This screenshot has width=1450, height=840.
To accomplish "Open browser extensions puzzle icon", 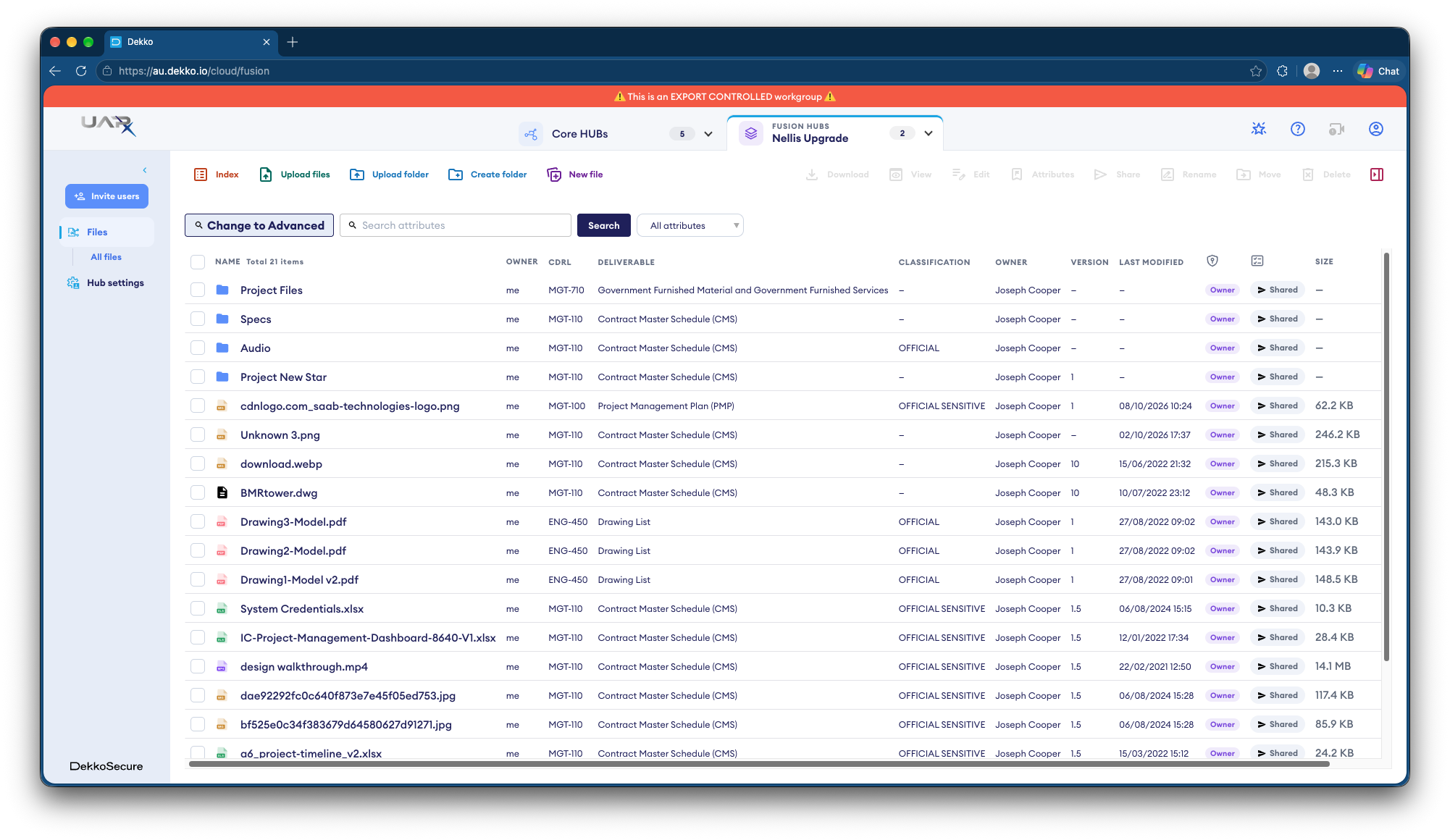I will [x=1282, y=71].
